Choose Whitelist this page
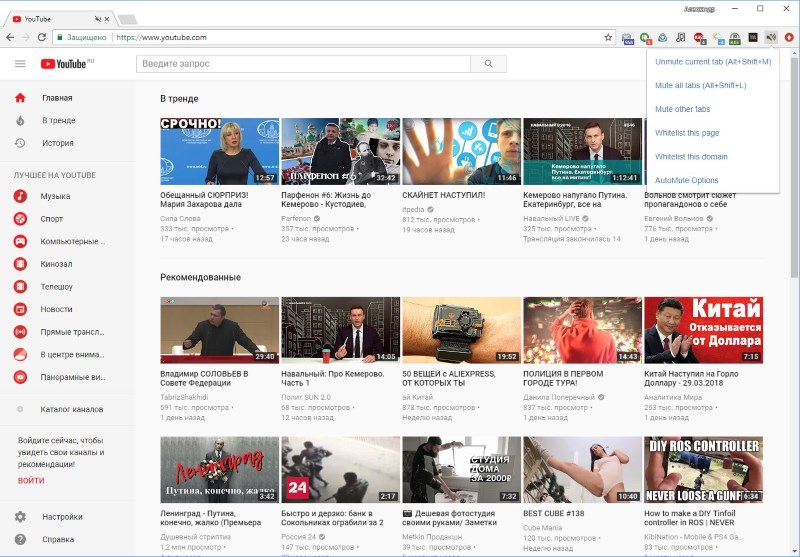The height and width of the screenshot is (557, 800). (687, 133)
